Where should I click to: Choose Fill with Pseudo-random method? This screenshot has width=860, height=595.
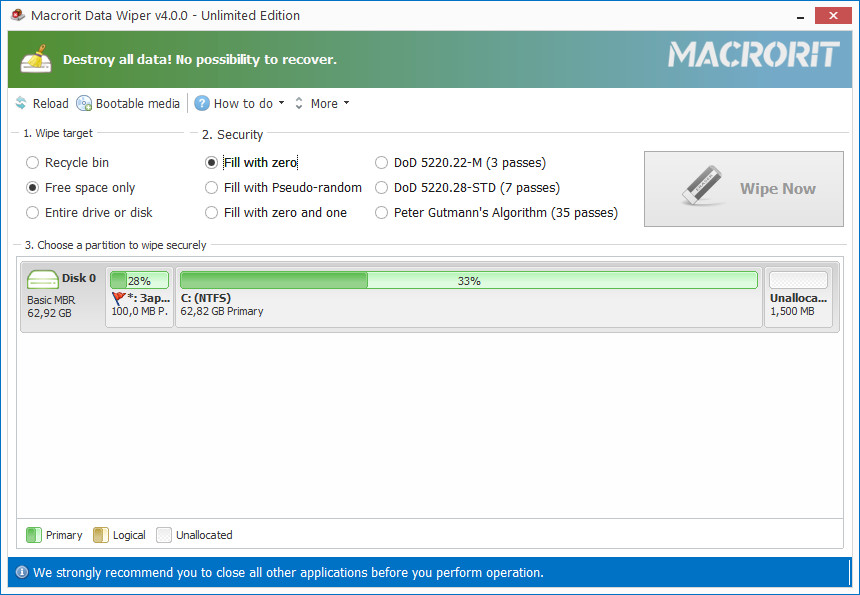point(284,188)
